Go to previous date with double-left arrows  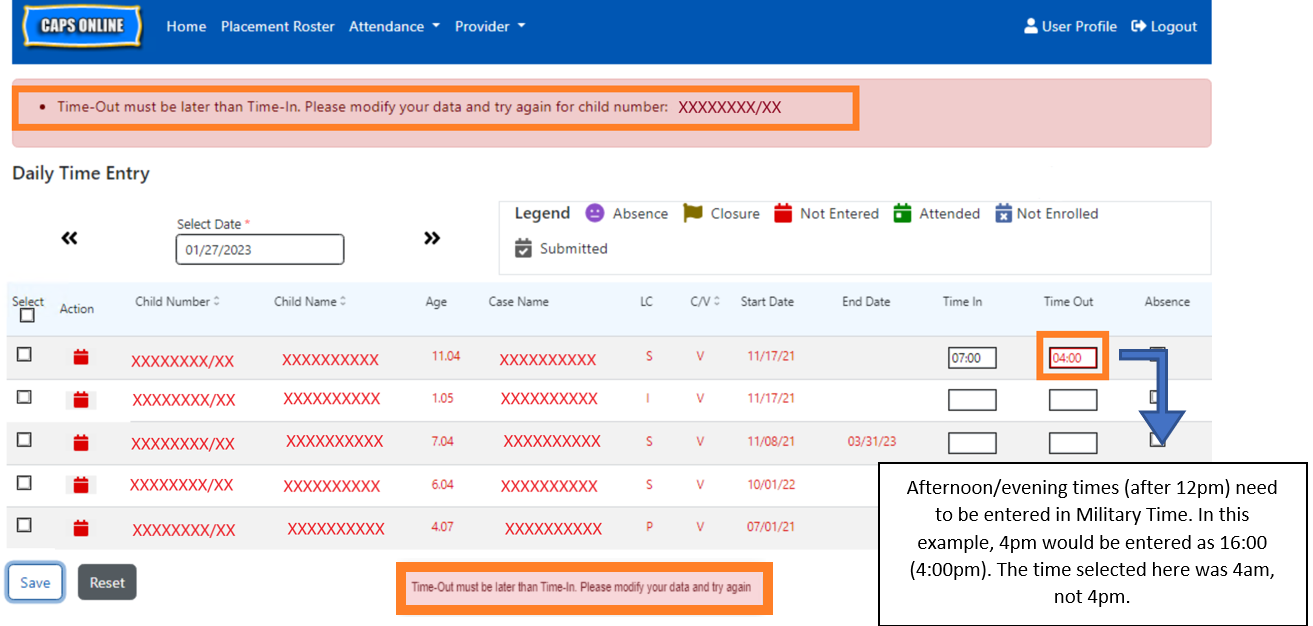pyautogui.click(x=69, y=238)
